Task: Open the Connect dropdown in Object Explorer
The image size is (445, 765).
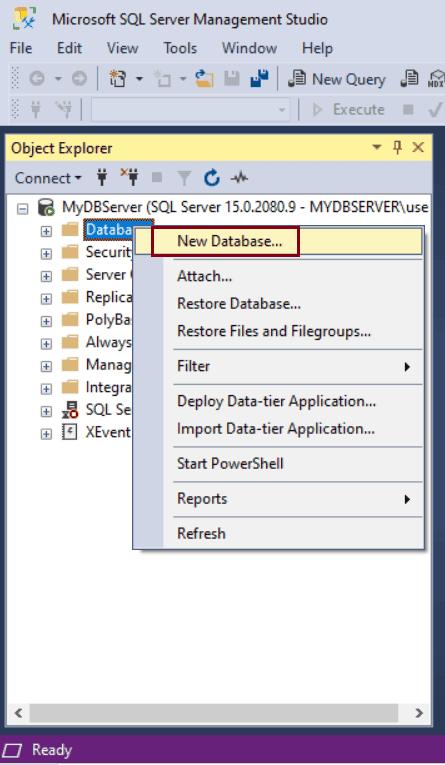Action: pos(48,178)
